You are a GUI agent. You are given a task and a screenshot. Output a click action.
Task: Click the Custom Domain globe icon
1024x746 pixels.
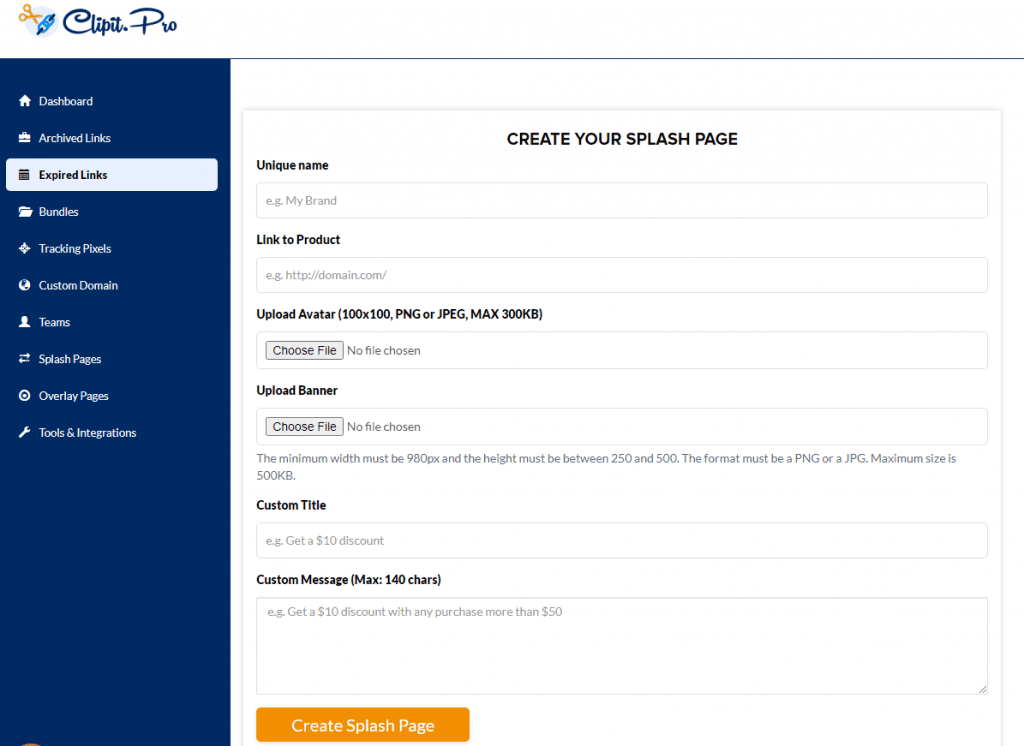[x=25, y=285]
